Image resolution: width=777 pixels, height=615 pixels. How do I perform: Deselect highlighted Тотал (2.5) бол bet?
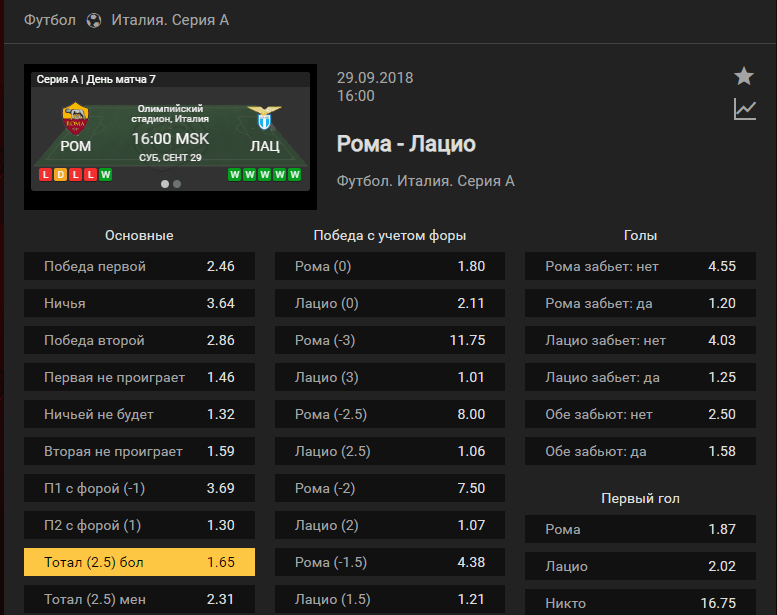[x=139, y=562]
